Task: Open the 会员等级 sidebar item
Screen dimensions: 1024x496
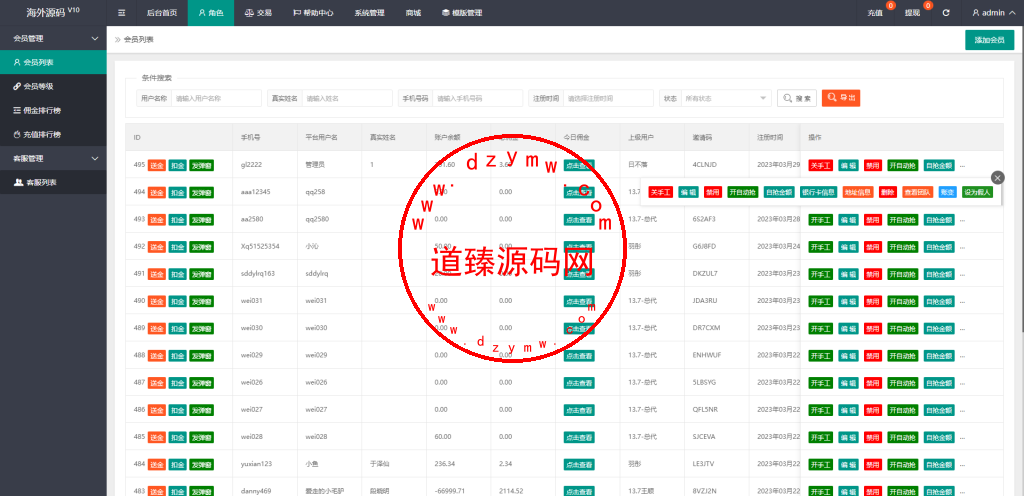Action: (53, 86)
